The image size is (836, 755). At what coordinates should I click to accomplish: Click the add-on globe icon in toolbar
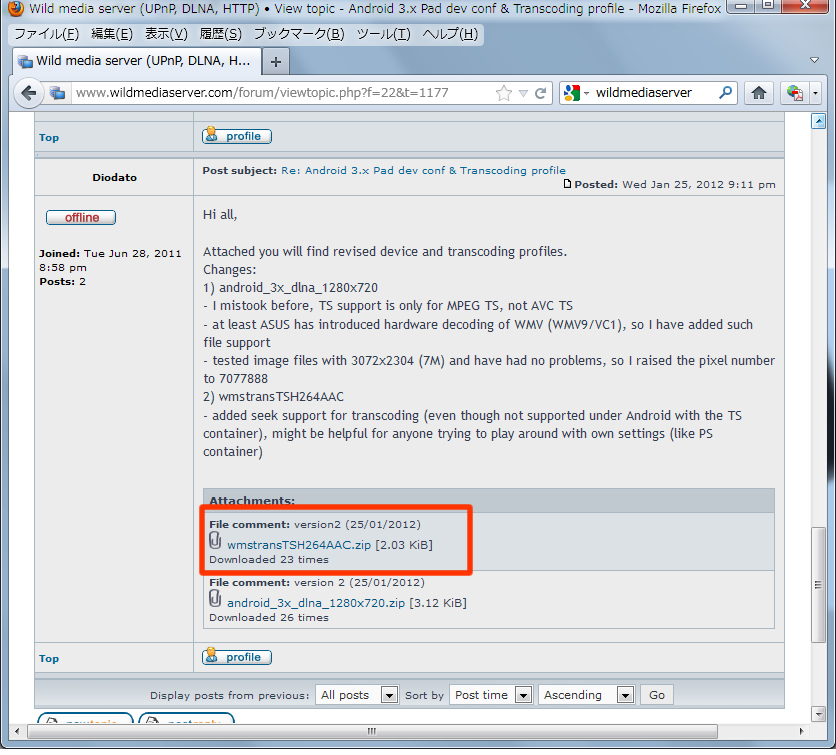click(x=794, y=93)
